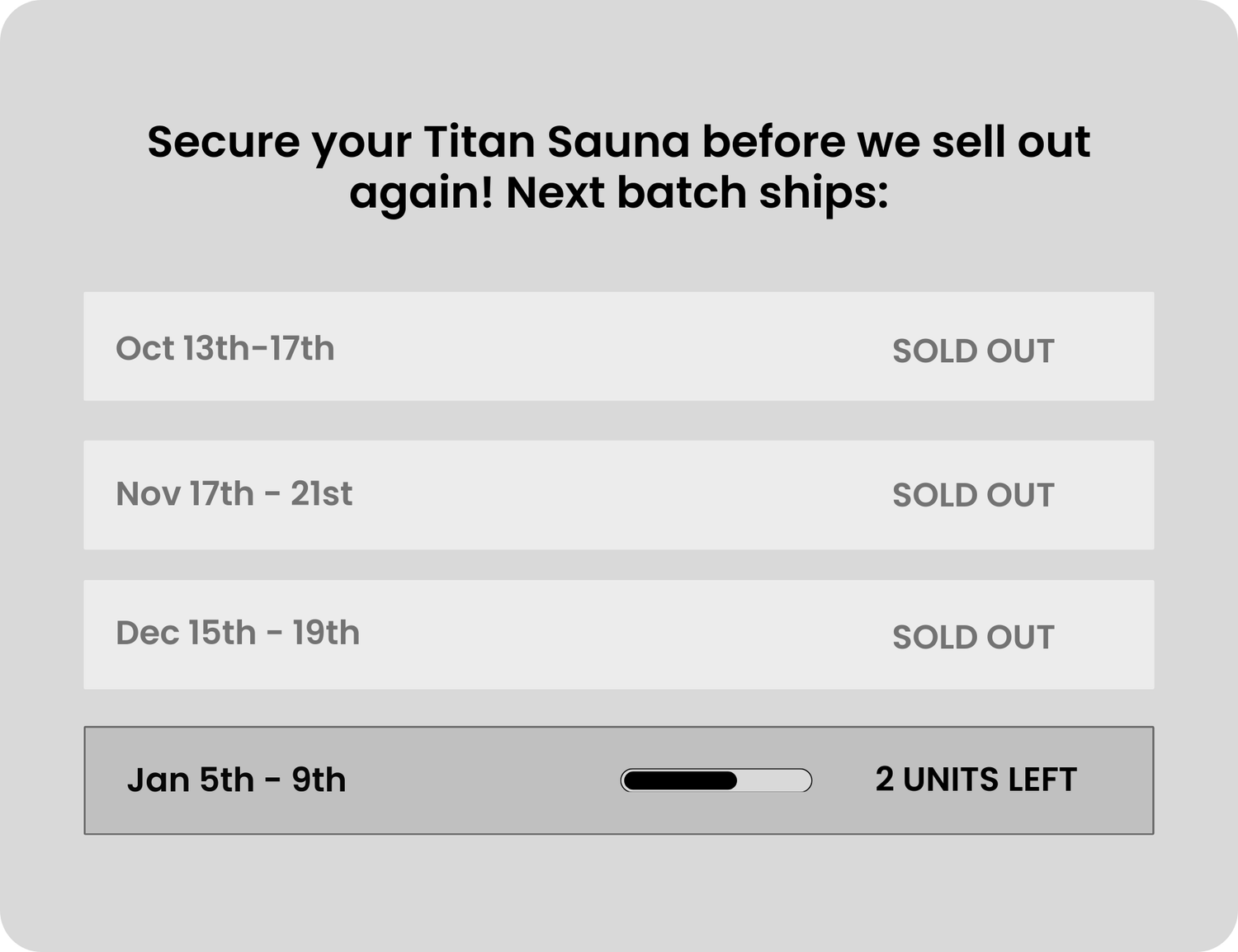Click the "Nov 17th - 21st" date text
The width and height of the screenshot is (1238, 952).
pos(234,494)
